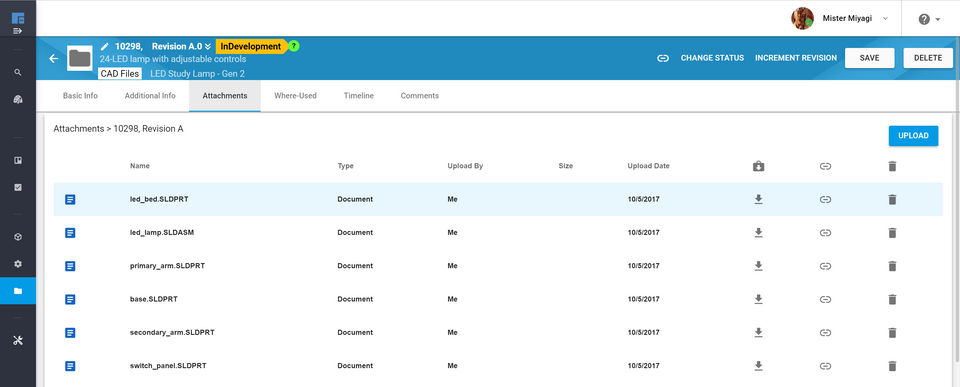
Task: Delete led_bed.SLDPRT via its trash icon
Action: pos(892,200)
